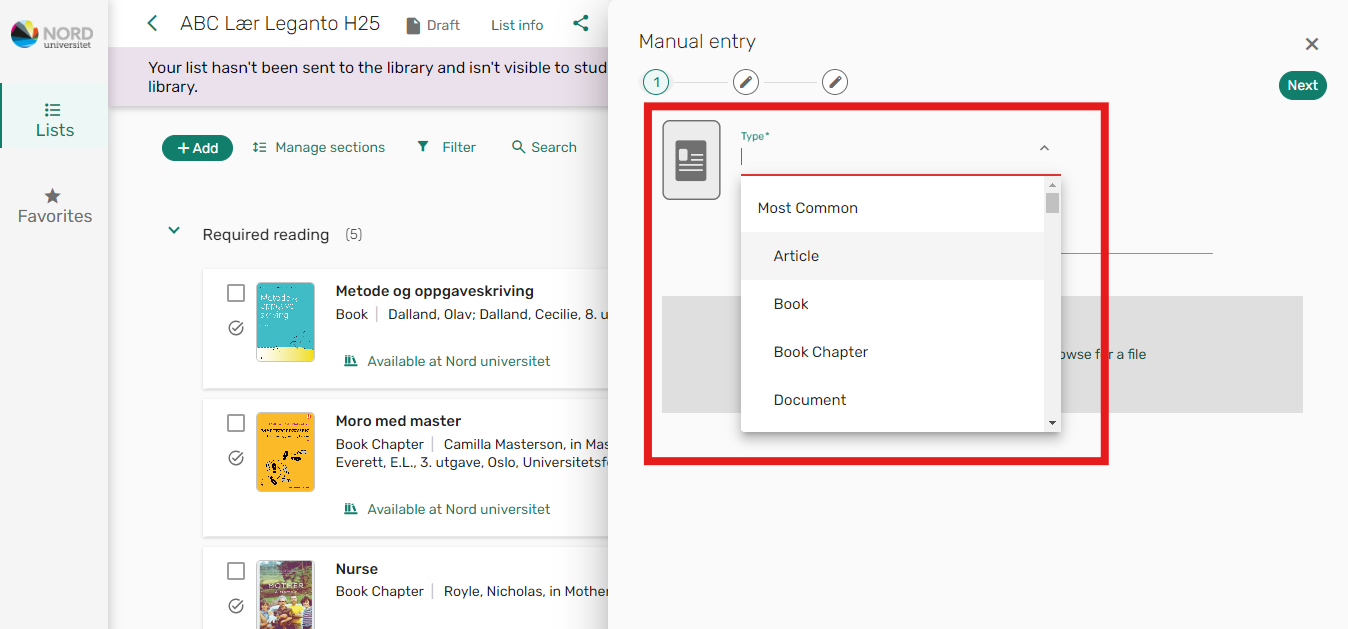The height and width of the screenshot is (629, 1348).
Task: Go to wizard step 1 circle
Action: coord(656,82)
